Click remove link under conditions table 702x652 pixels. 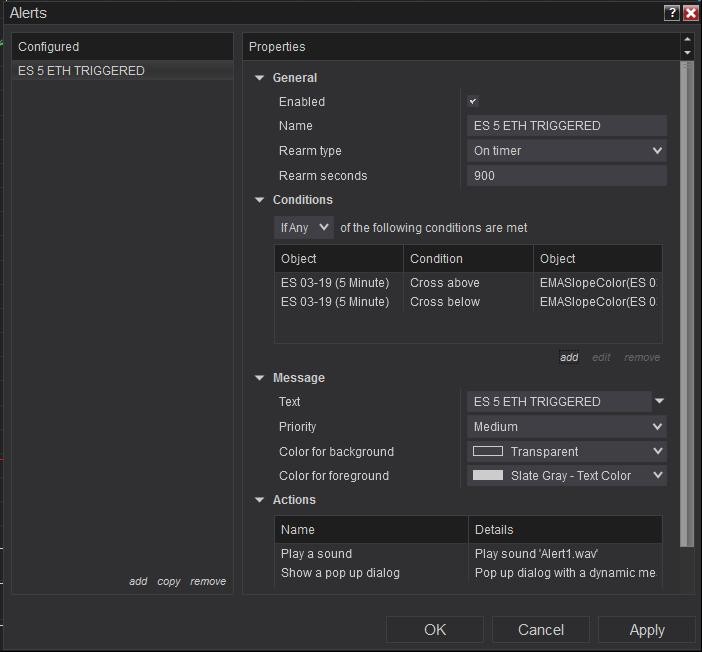pyautogui.click(x=642, y=357)
